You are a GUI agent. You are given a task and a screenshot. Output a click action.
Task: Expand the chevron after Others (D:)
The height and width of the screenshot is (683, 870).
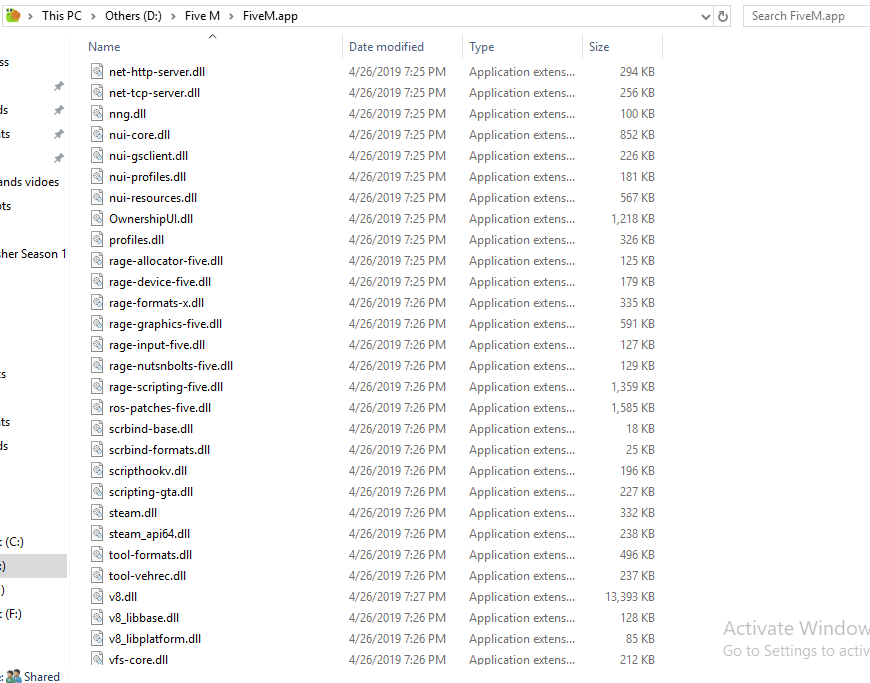(x=173, y=16)
